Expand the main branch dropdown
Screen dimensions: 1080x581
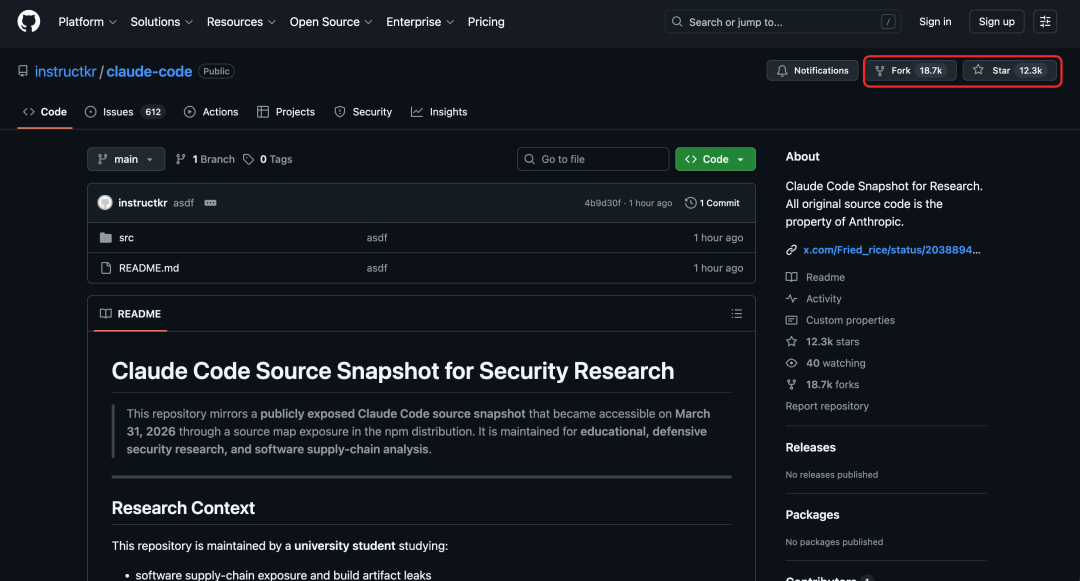[126, 159]
